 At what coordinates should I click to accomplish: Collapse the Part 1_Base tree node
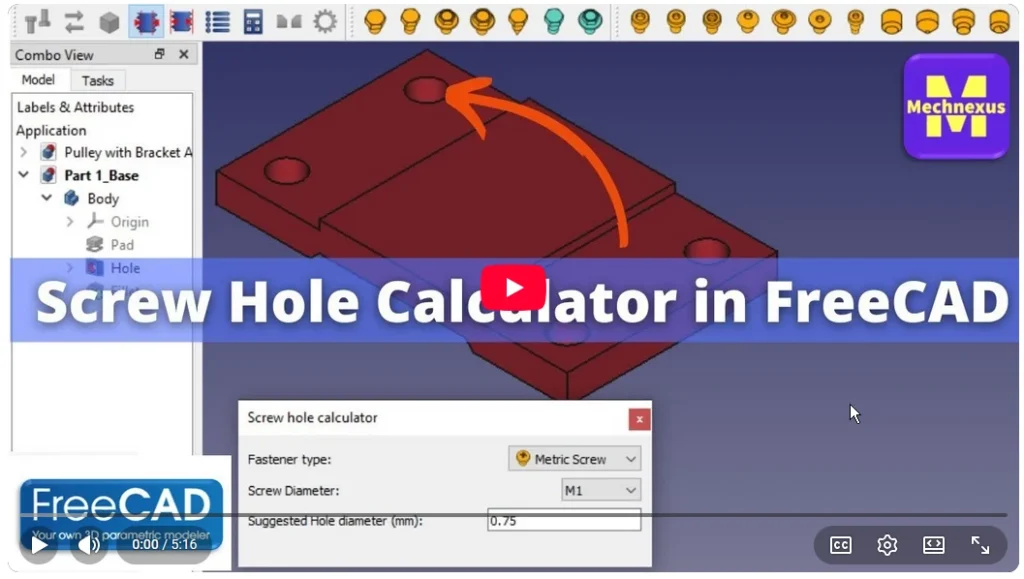pos(24,175)
